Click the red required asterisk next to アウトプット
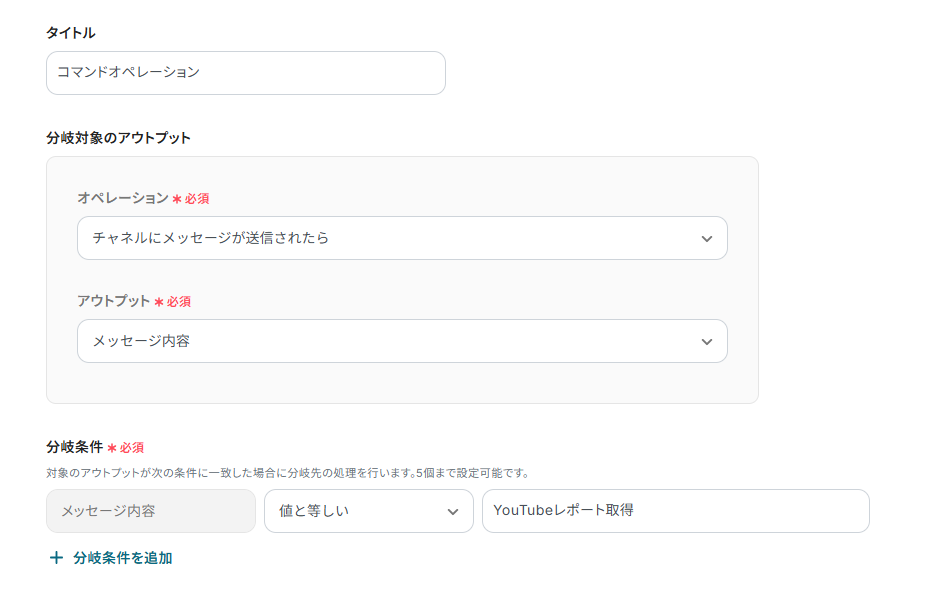 pyautogui.click(x=159, y=302)
